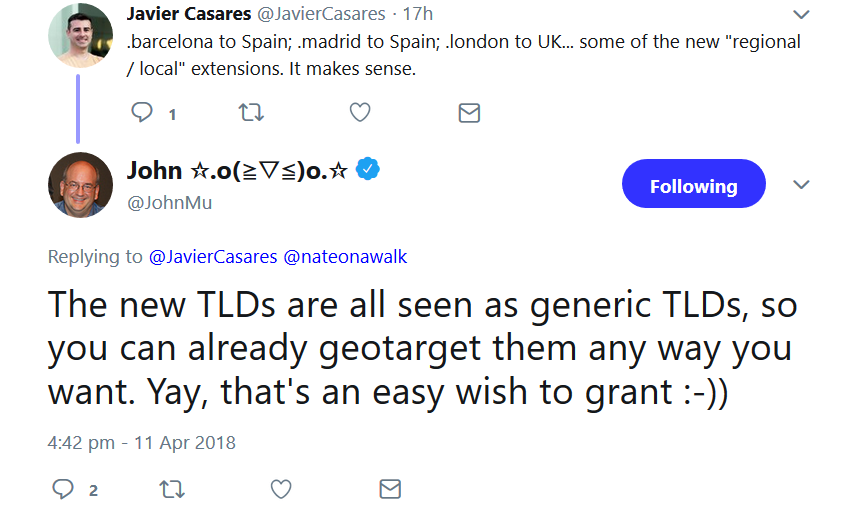
Task: Reply to John's tweet about TLDs
Action: click(64, 489)
